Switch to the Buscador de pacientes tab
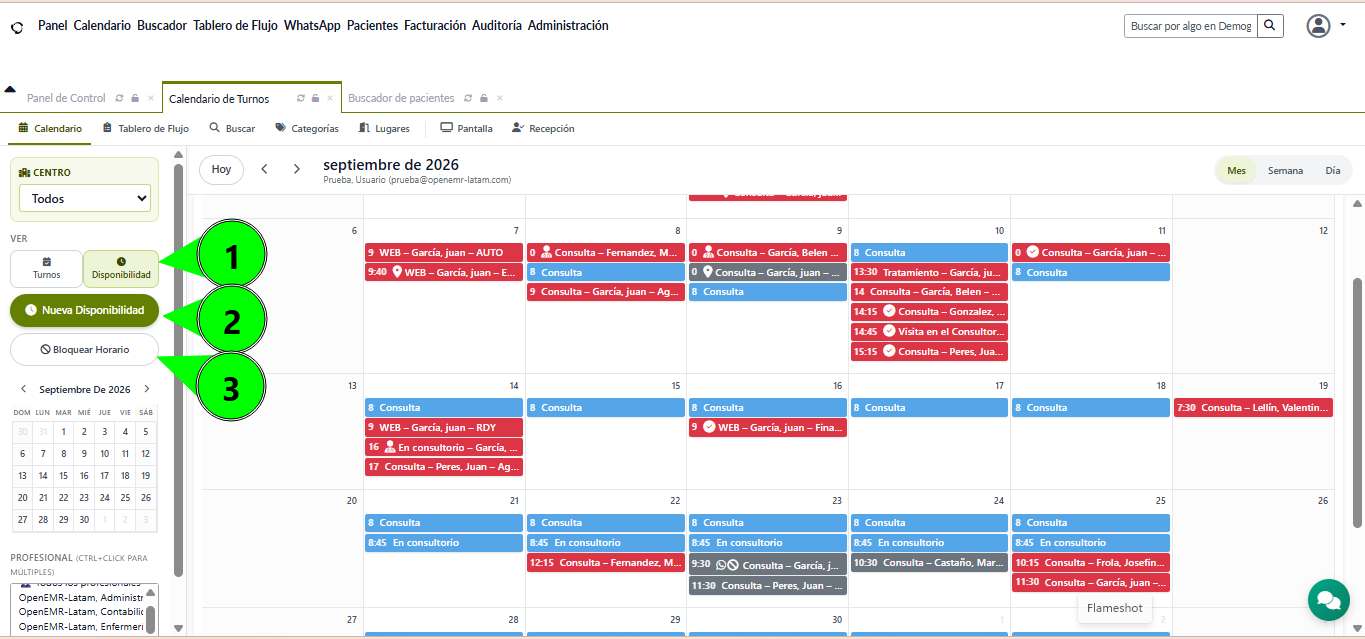Screen dimensions: 1365x639 click(401, 99)
